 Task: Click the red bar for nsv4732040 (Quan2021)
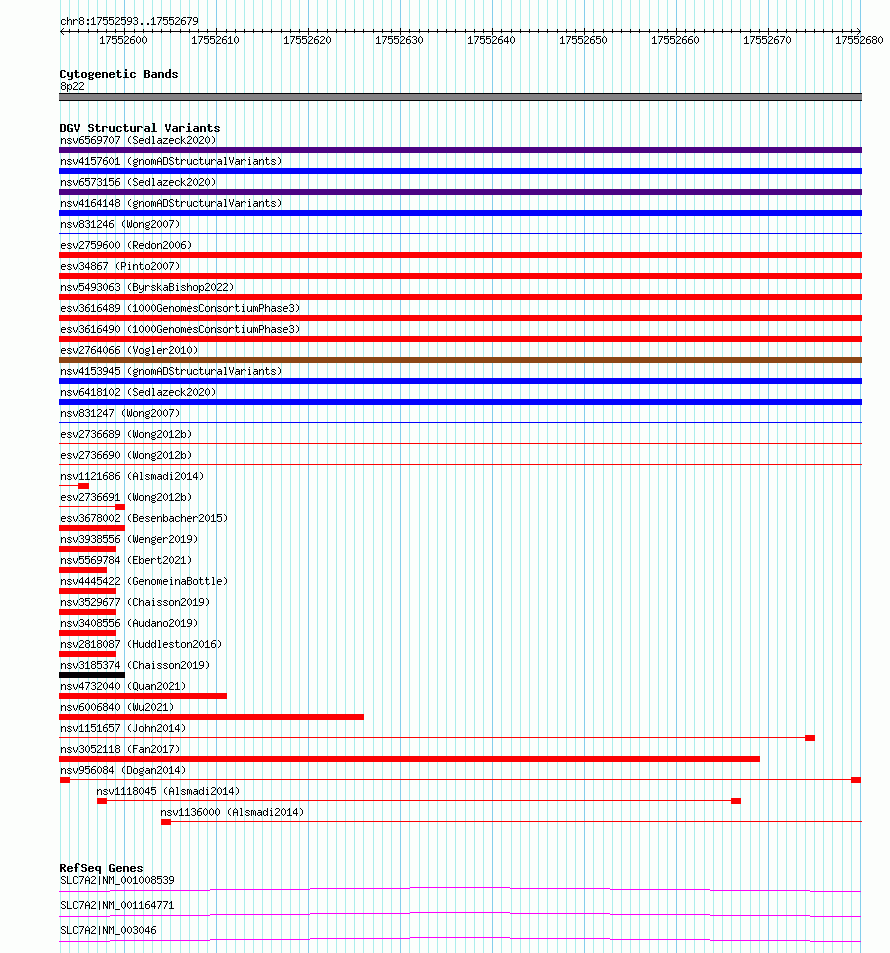tap(143, 696)
